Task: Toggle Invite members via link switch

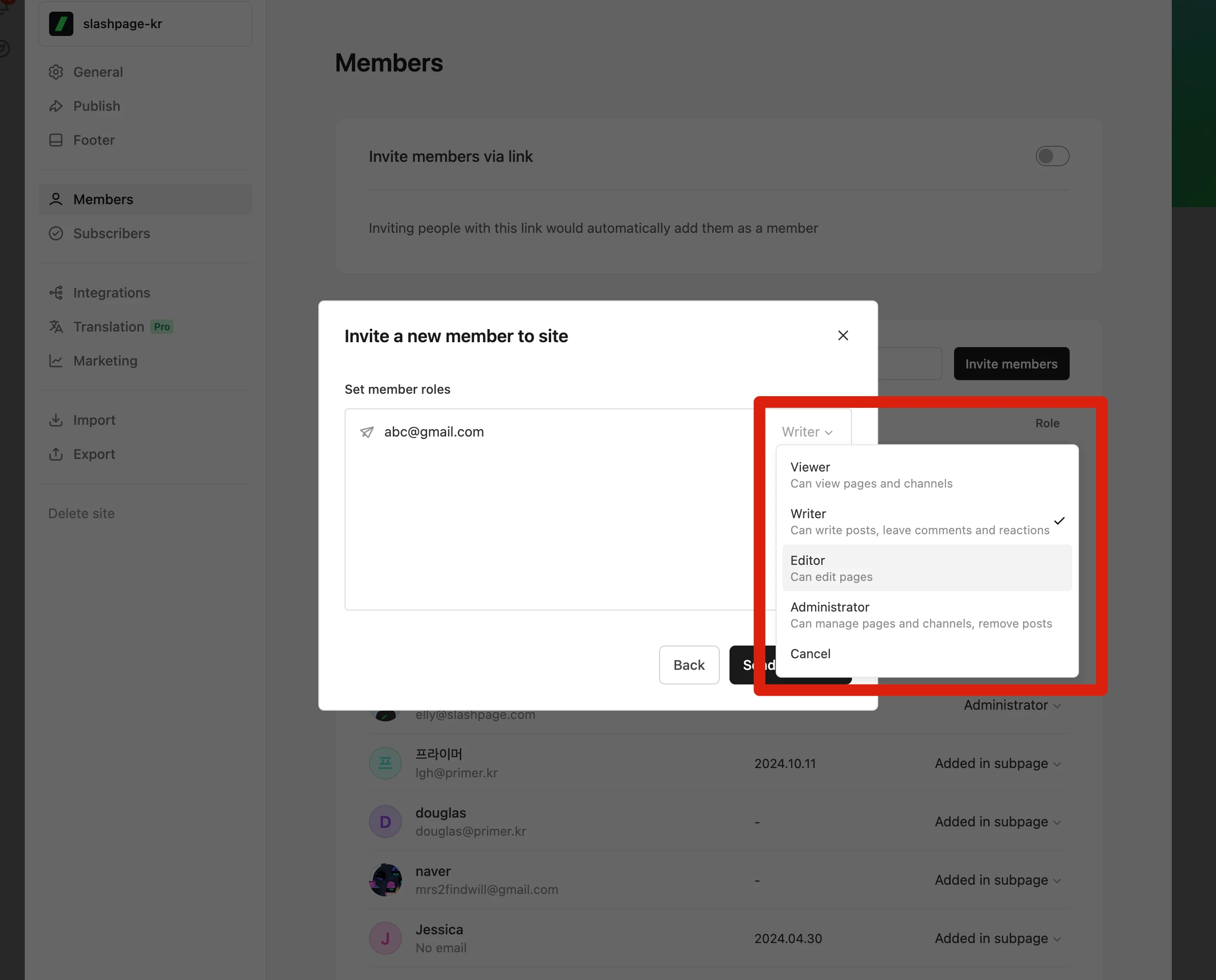Action: coord(1052,157)
